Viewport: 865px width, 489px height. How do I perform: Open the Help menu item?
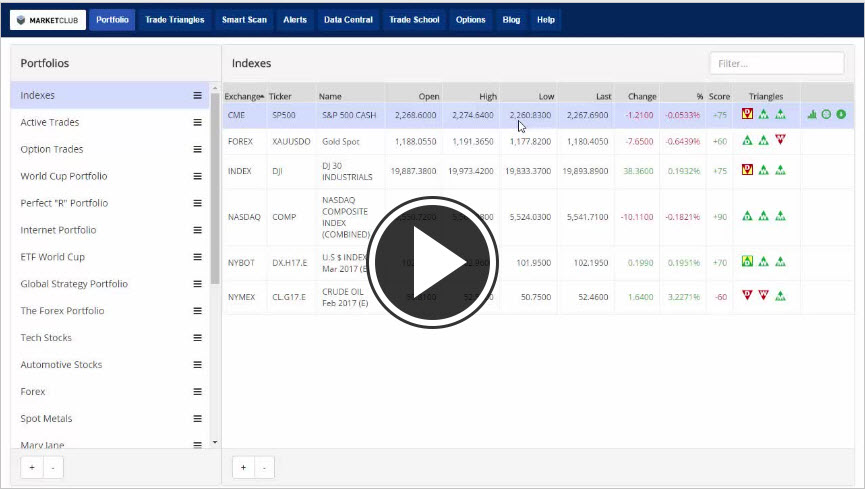pos(546,20)
